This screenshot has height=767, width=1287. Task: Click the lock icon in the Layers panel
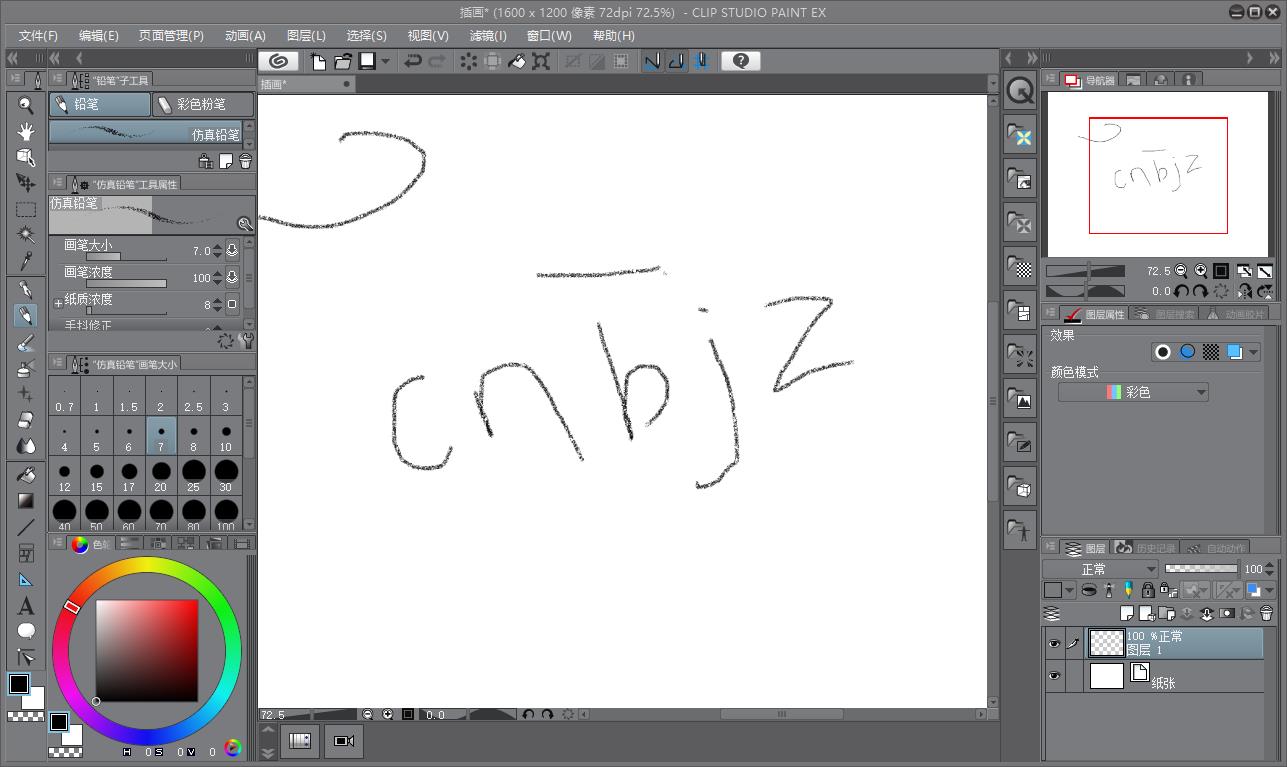pyautogui.click(x=1147, y=591)
